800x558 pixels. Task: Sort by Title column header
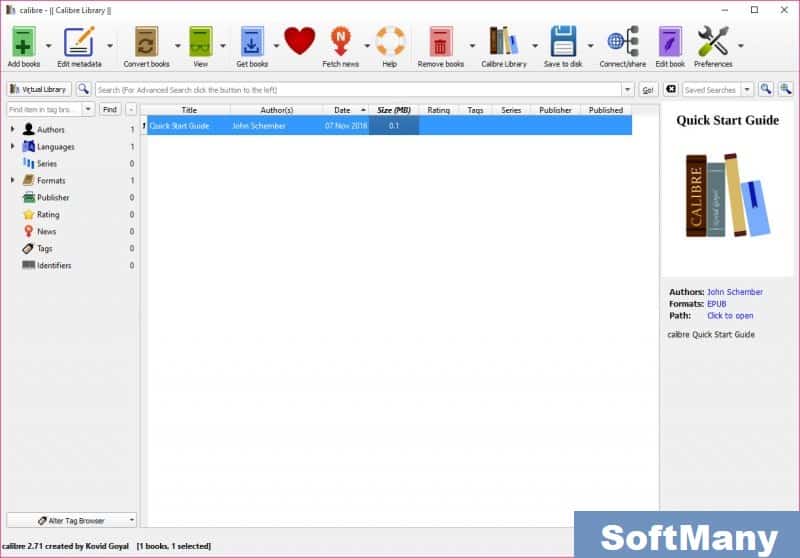click(189, 110)
